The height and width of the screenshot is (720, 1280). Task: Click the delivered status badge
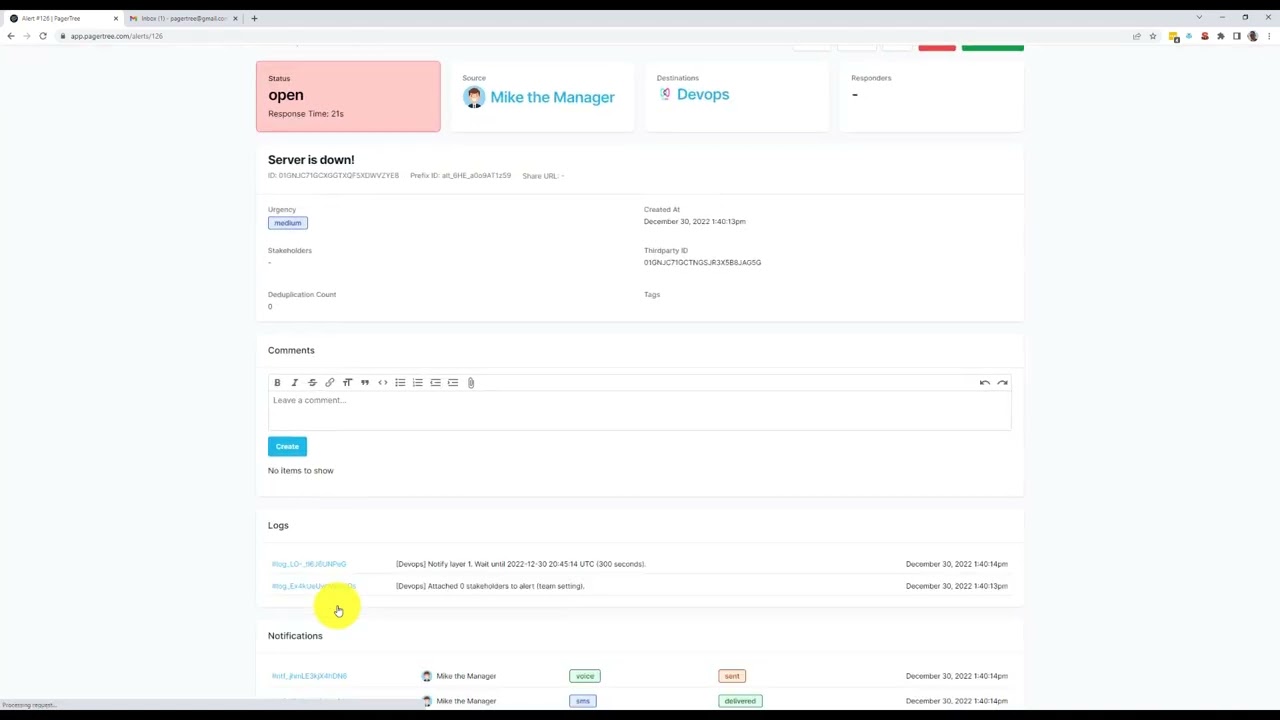click(x=740, y=701)
